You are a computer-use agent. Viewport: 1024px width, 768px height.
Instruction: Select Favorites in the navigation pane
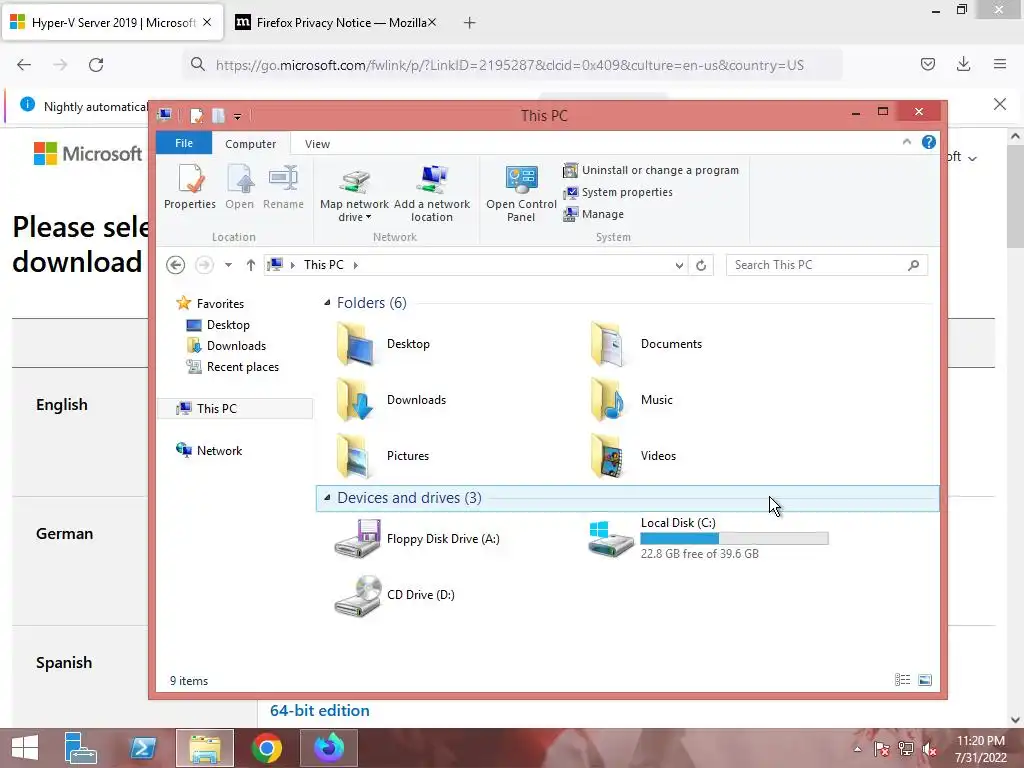210,304
